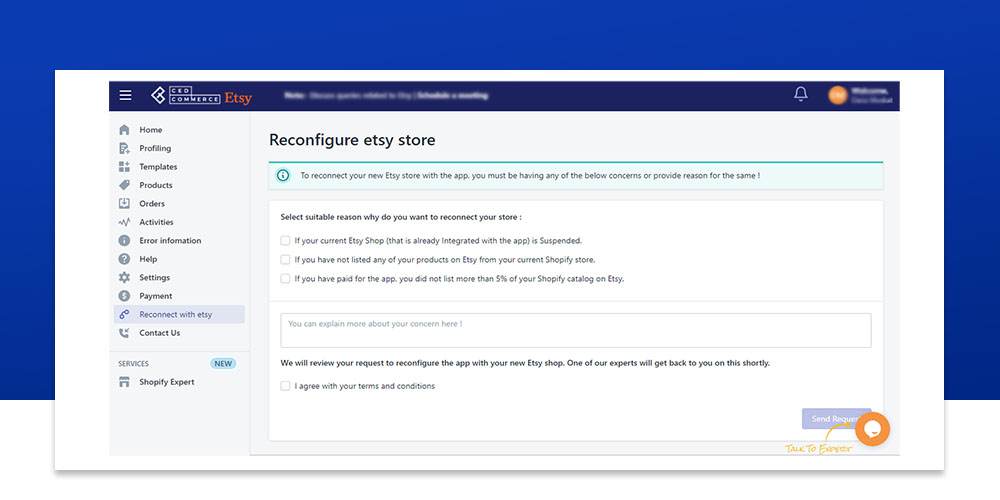Viewport: 1000px width, 500px height.
Task: Click the Send Request button
Action: [x=836, y=419]
